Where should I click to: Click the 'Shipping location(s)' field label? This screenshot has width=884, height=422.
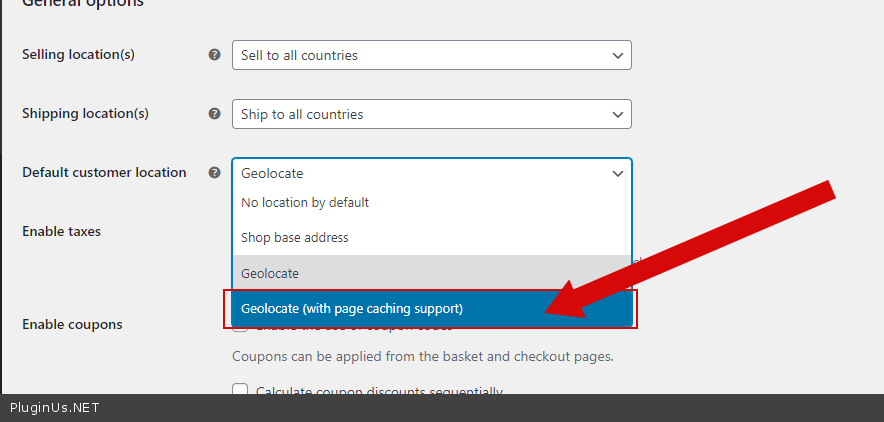click(x=85, y=114)
